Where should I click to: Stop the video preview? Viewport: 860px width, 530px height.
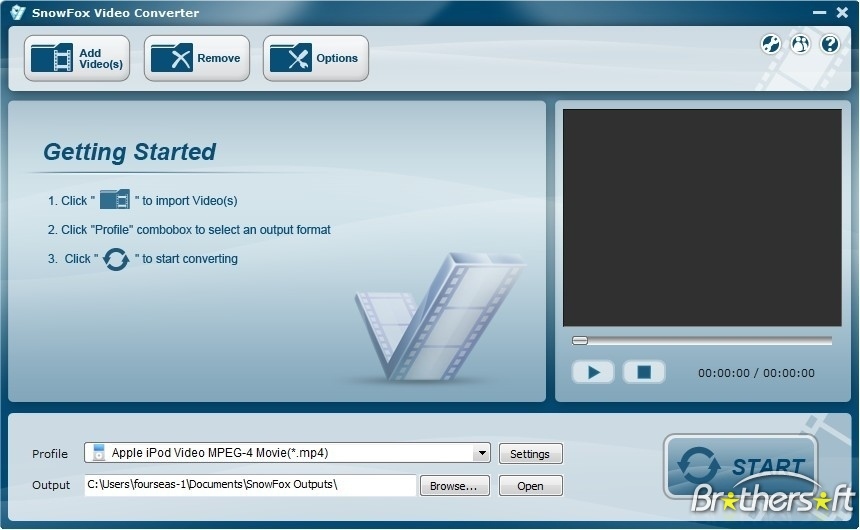pos(644,373)
